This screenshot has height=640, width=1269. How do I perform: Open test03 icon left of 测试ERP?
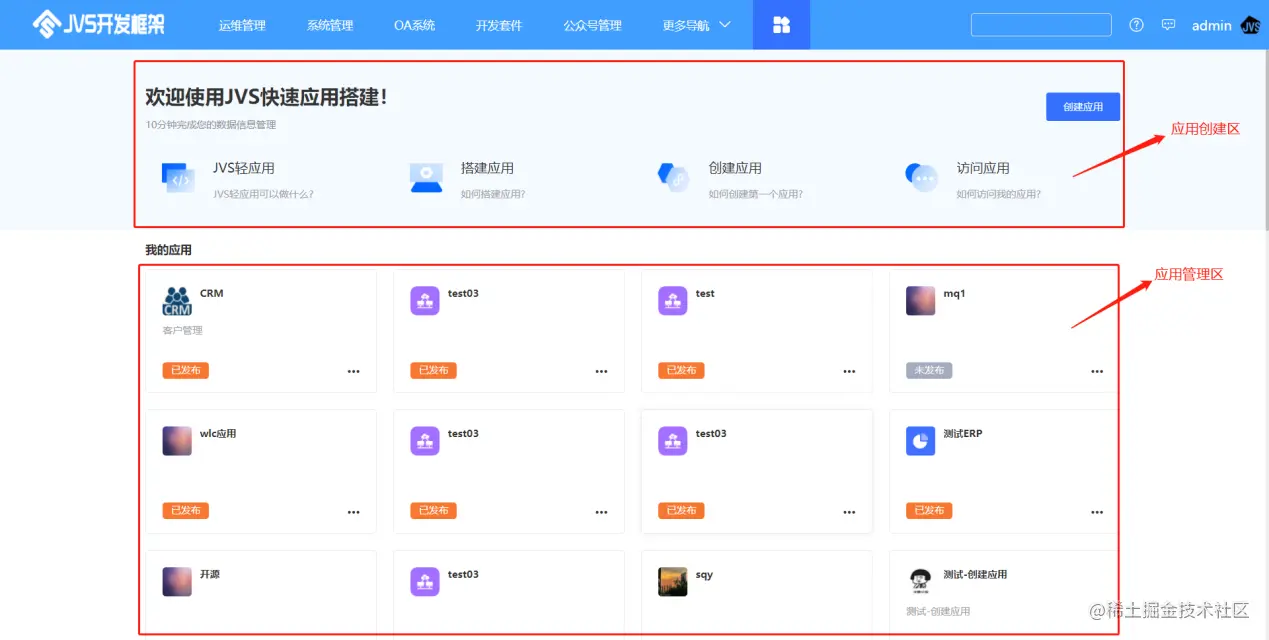(x=673, y=441)
